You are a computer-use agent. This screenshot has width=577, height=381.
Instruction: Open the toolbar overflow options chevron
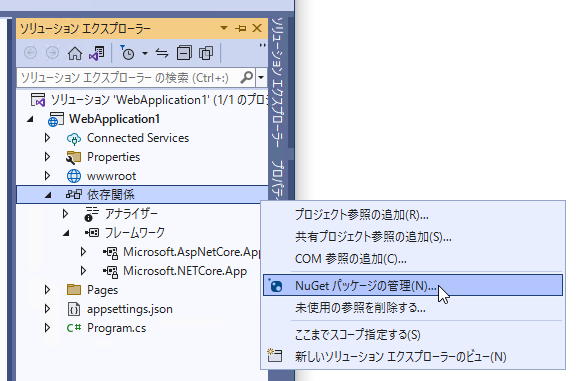[x=262, y=46]
